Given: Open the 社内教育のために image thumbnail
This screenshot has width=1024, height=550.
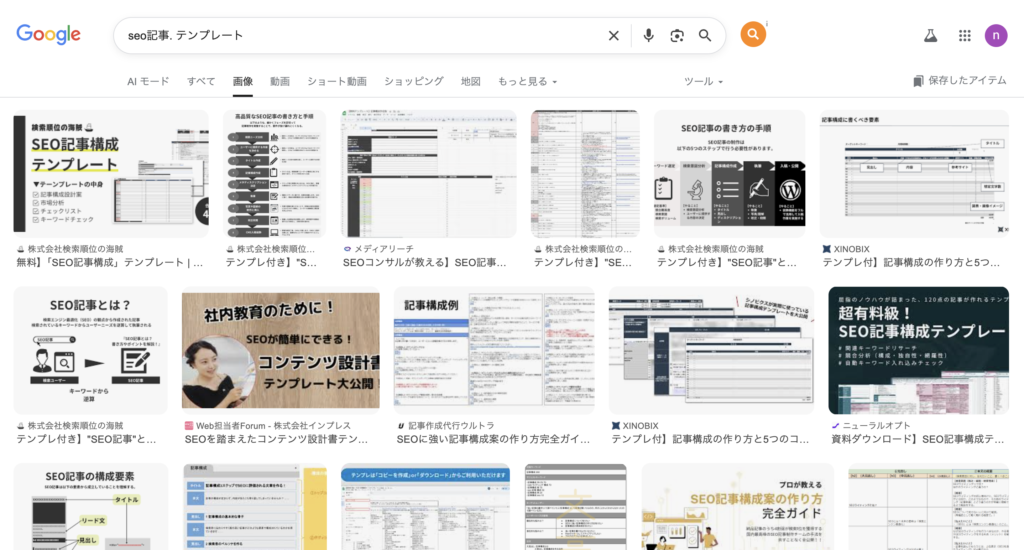Looking at the screenshot, I should (281, 350).
